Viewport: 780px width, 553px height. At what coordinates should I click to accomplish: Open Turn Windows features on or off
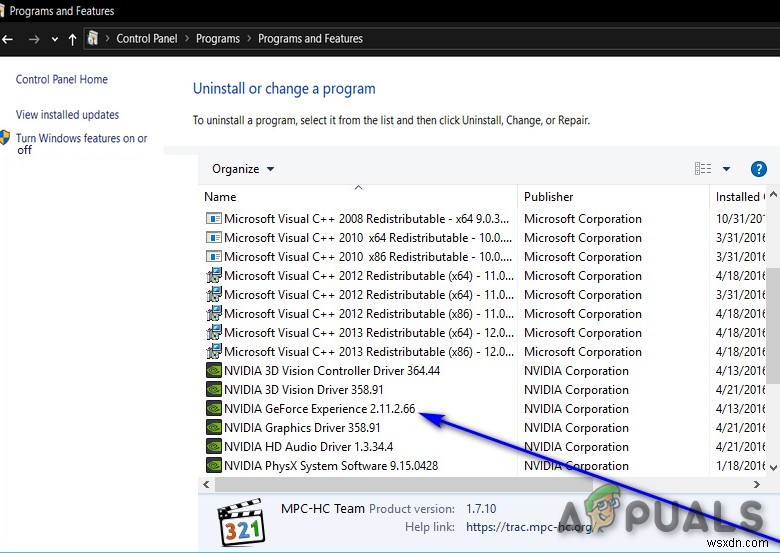82,143
